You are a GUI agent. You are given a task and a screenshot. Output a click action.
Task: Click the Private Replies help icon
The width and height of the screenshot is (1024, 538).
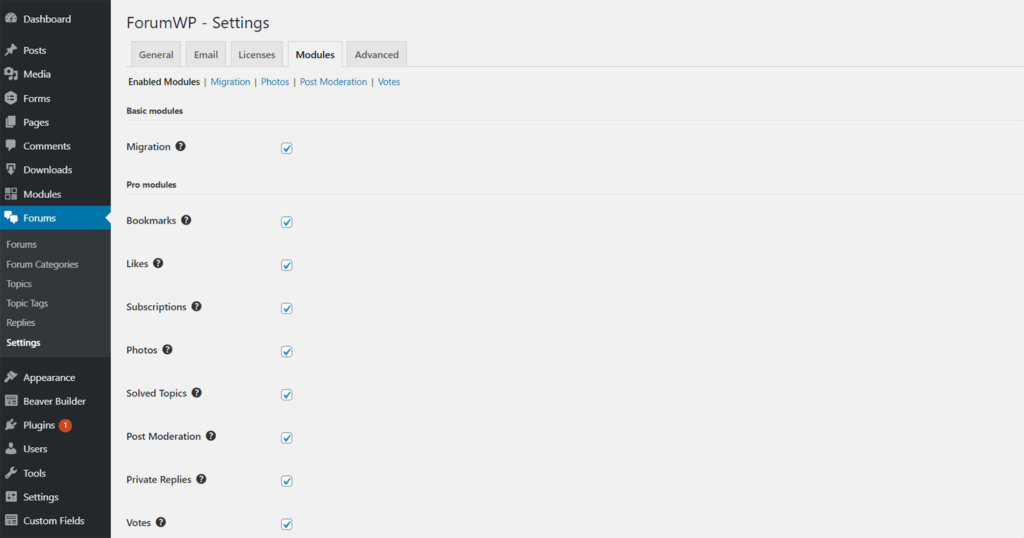(x=201, y=479)
